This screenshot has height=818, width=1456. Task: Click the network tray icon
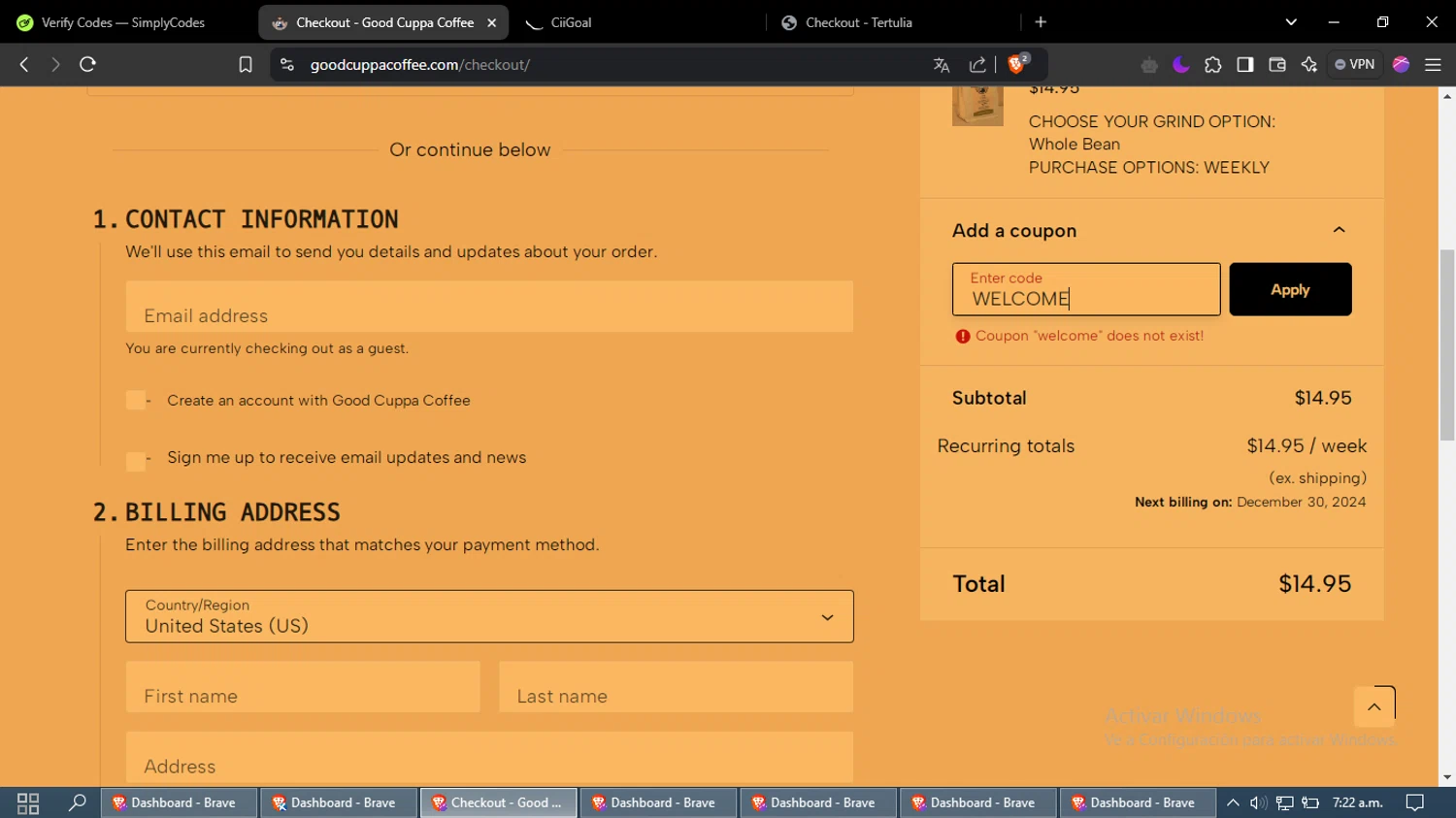point(1284,803)
